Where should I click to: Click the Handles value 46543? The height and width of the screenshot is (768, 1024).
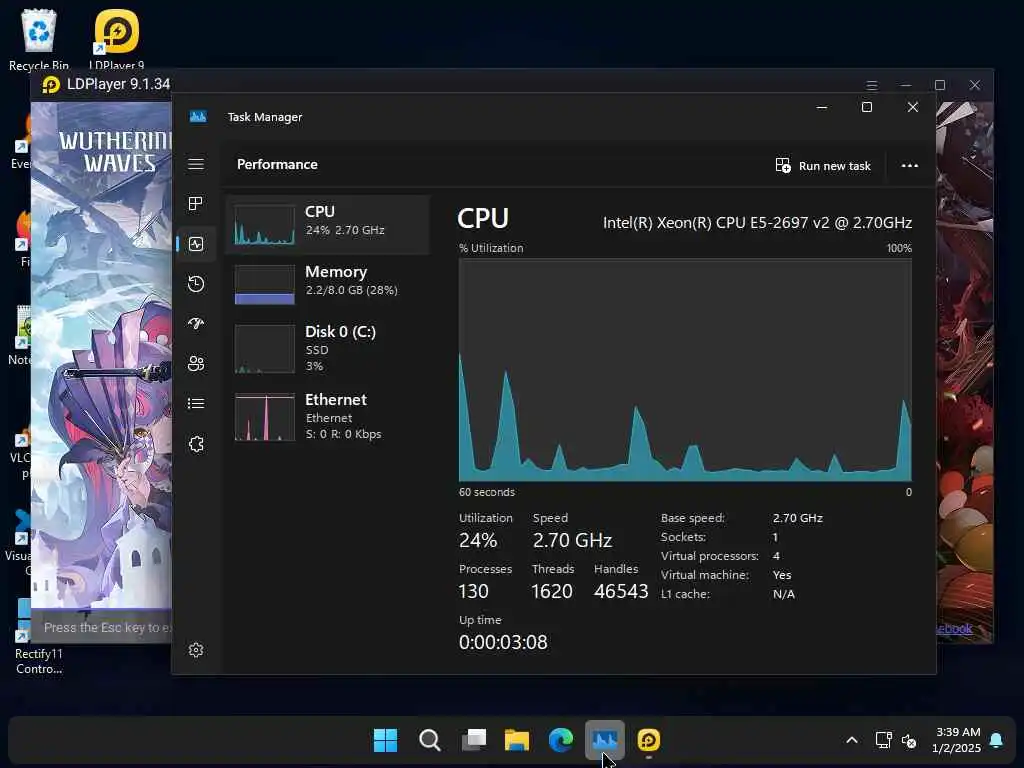(x=621, y=591)
